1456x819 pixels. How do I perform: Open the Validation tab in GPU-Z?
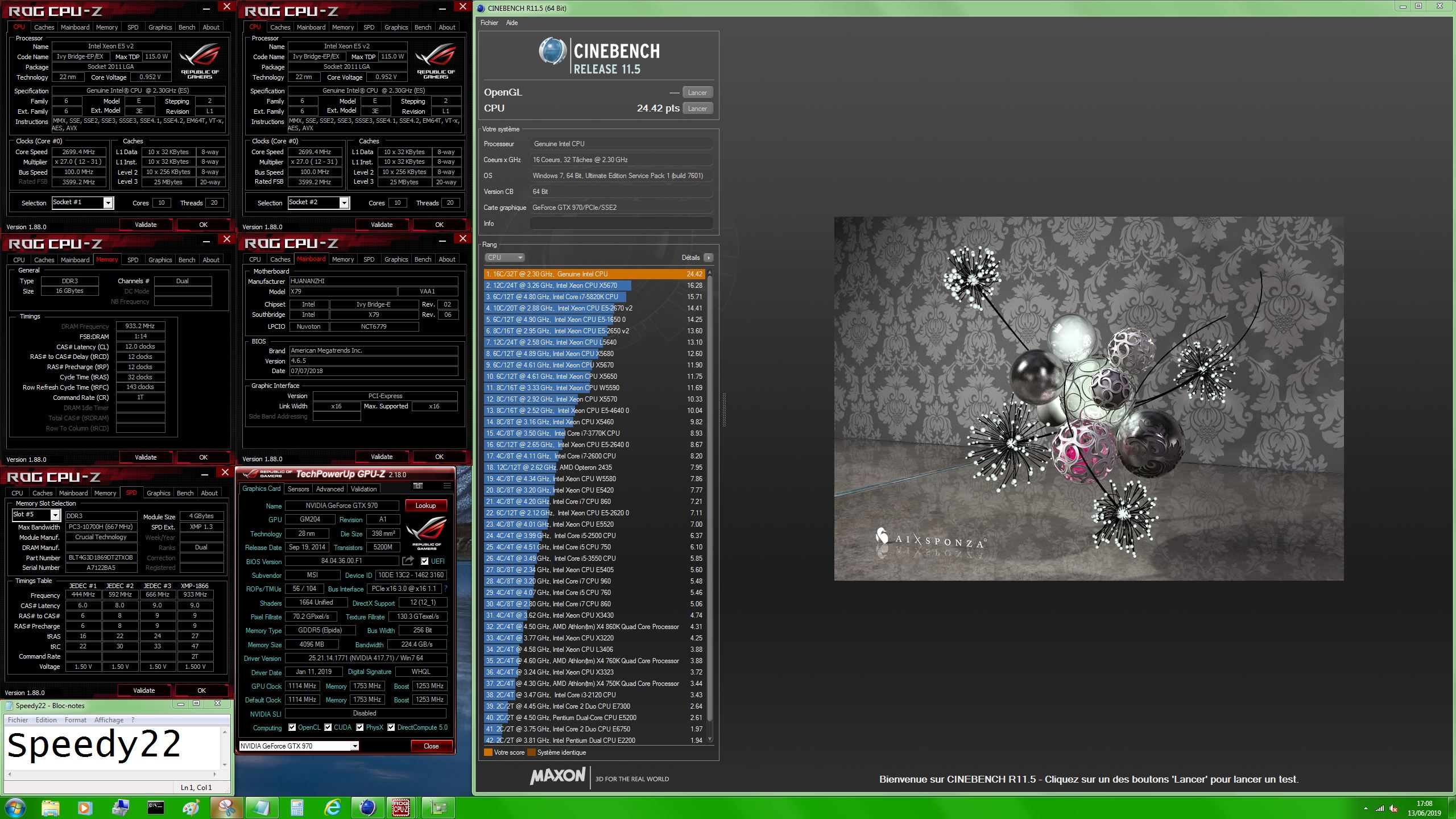(363, 489)
